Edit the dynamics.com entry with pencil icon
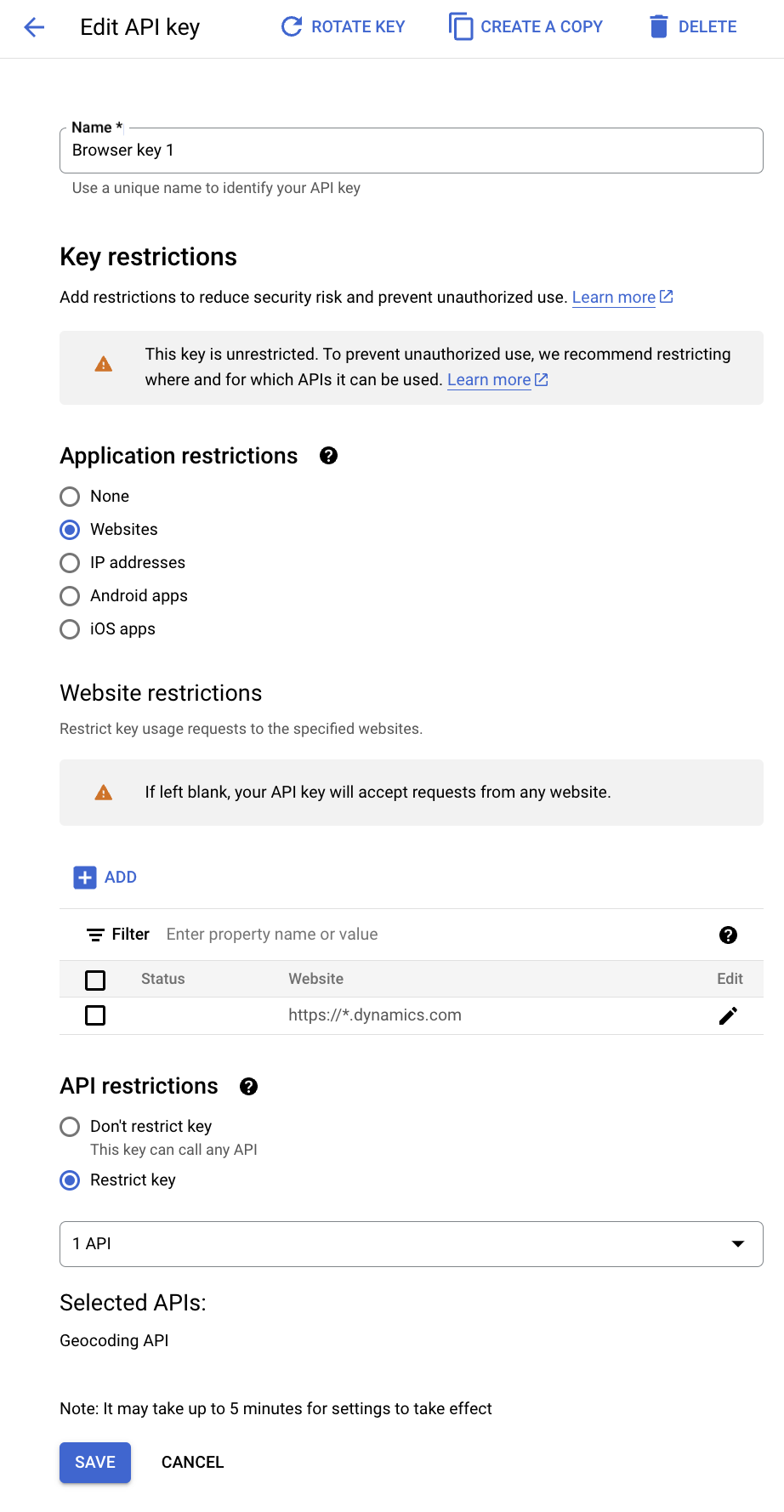This screenshot has height=1512, width=784. click(728, 1015)
